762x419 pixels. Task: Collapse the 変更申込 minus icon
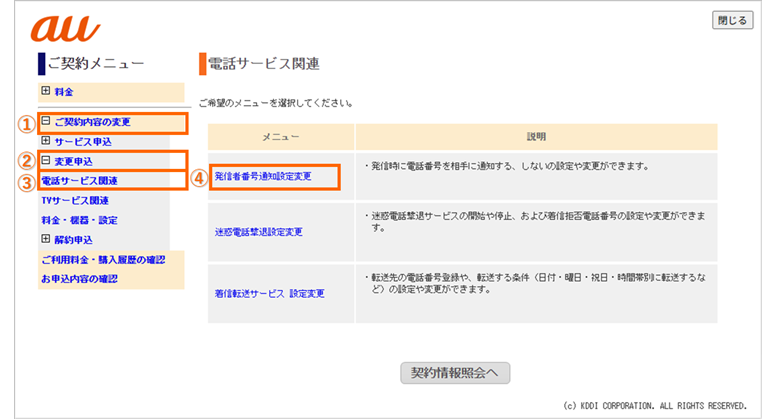[46, 160]
